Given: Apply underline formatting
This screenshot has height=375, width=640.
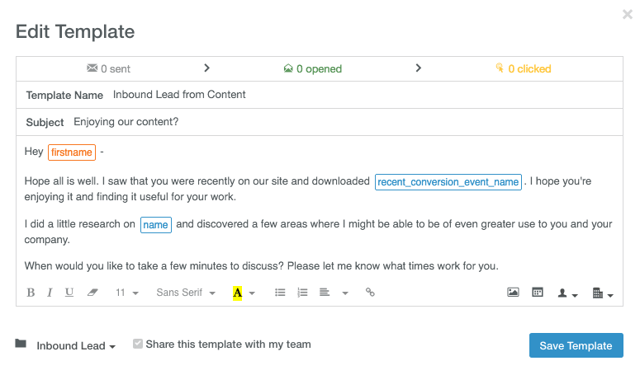Looking at the screenshot, I should coord(69,293).
